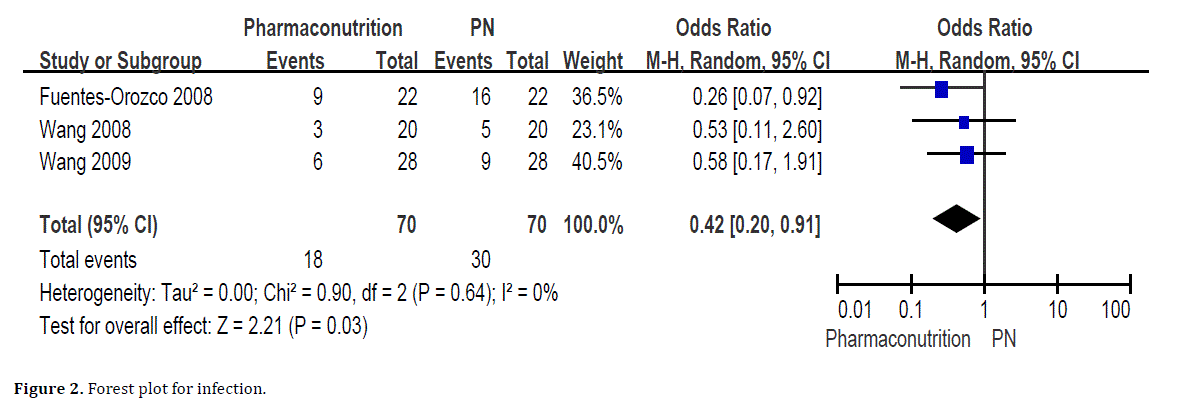Click the Weight column header
Screen dimensions: 1177x406
(593, 61)
